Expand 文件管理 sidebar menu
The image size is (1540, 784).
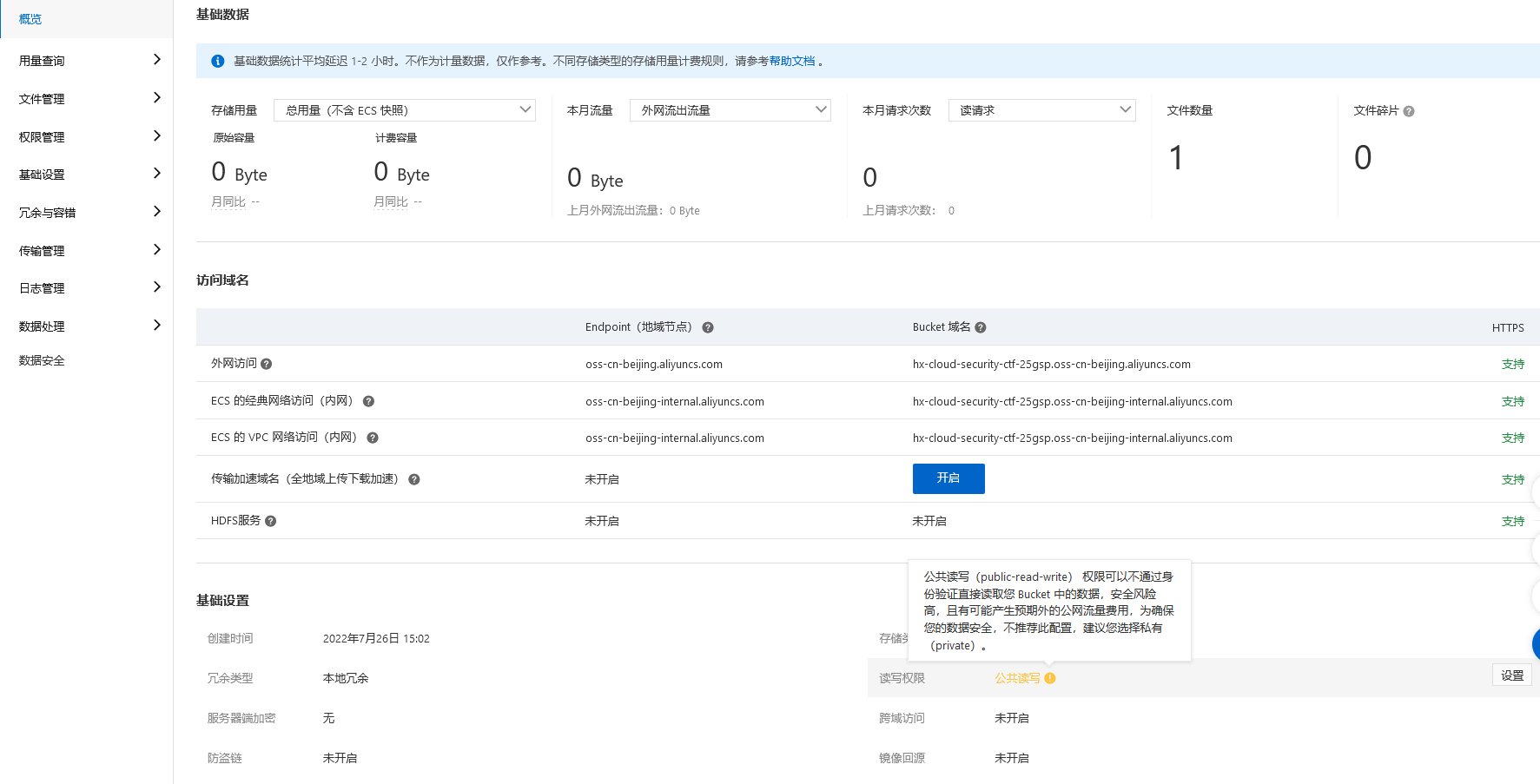87,98
